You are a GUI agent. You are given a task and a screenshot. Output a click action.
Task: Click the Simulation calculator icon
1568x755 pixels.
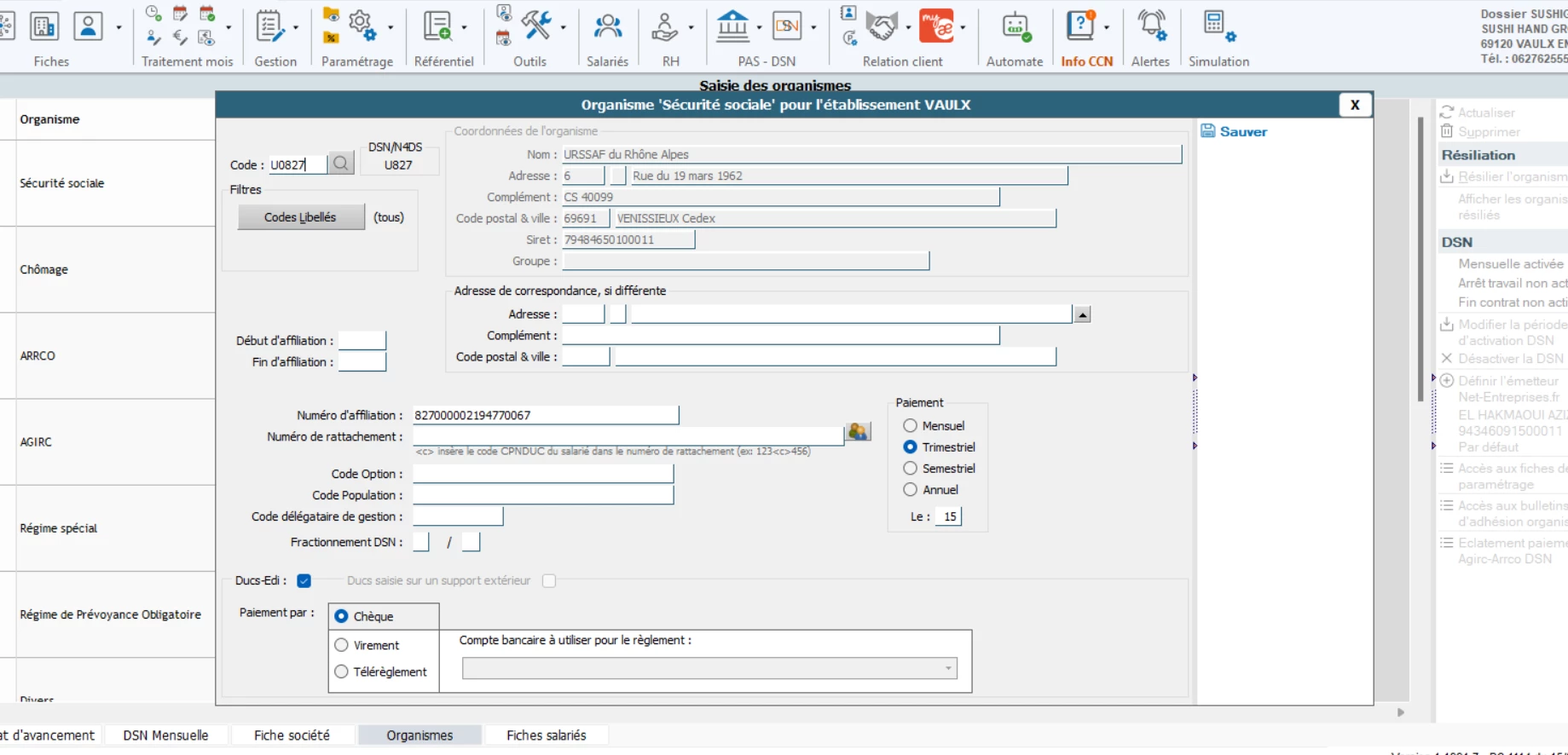(x=1216, y=26)
